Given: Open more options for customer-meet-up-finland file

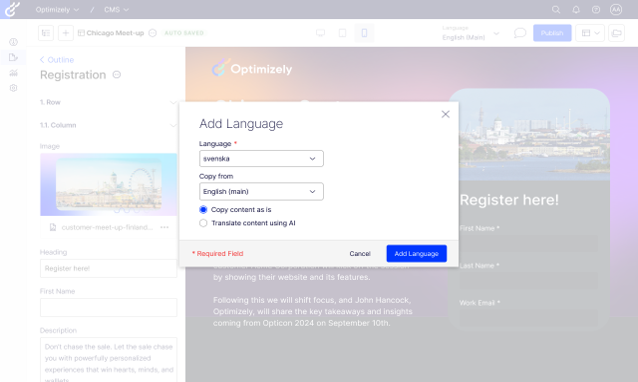Looking at the screenshot, I should 164,227.
